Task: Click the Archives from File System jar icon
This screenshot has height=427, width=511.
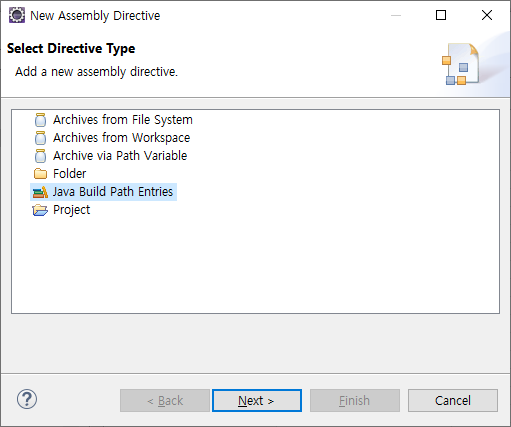Action: coord(40,120)
